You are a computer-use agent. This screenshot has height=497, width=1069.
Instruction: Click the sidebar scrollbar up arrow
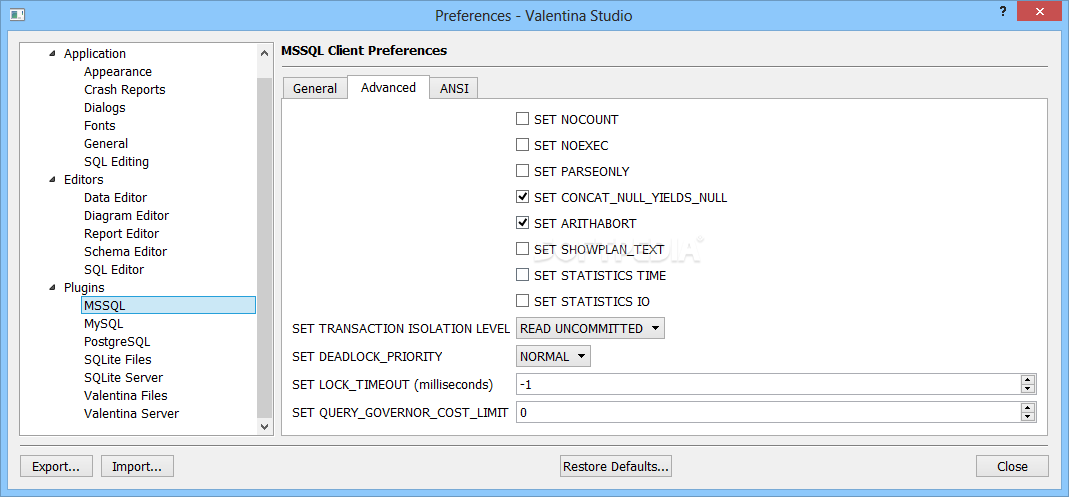pos(265,53)
